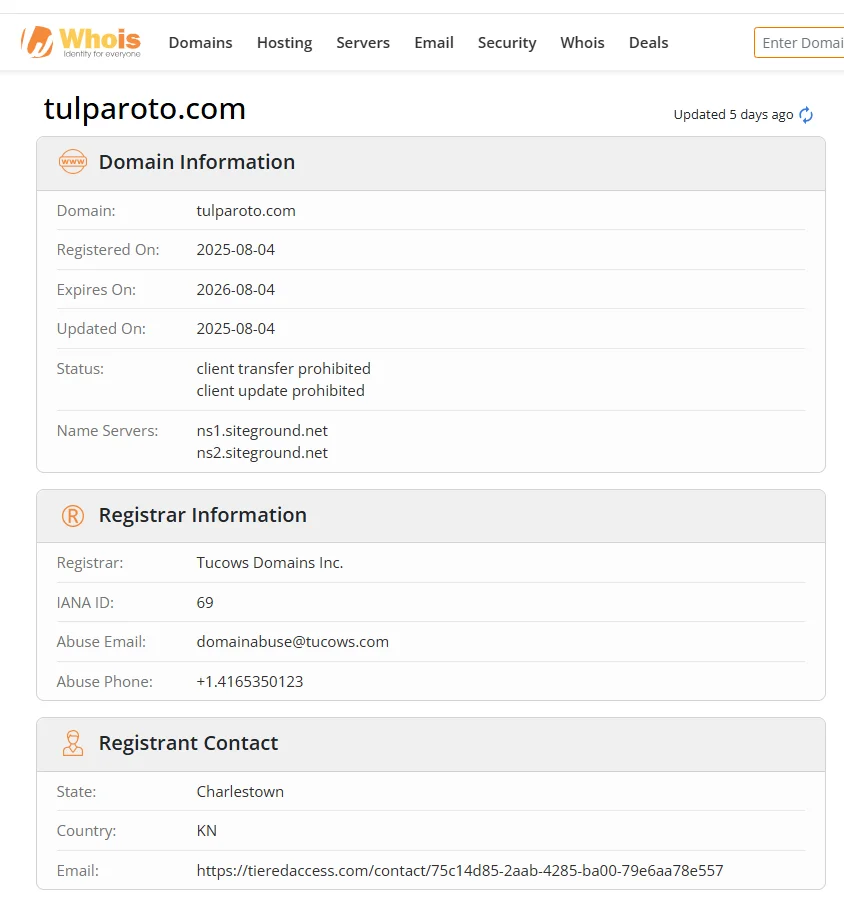Screen dimensions: 844x914
Task: Select Updated On date 2025-08-04
Action: pyautogui.click(x=235, y=329)
